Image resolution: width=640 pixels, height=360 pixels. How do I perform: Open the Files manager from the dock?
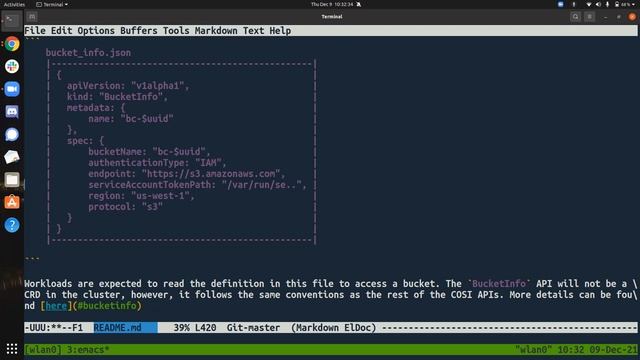point(12,180)
